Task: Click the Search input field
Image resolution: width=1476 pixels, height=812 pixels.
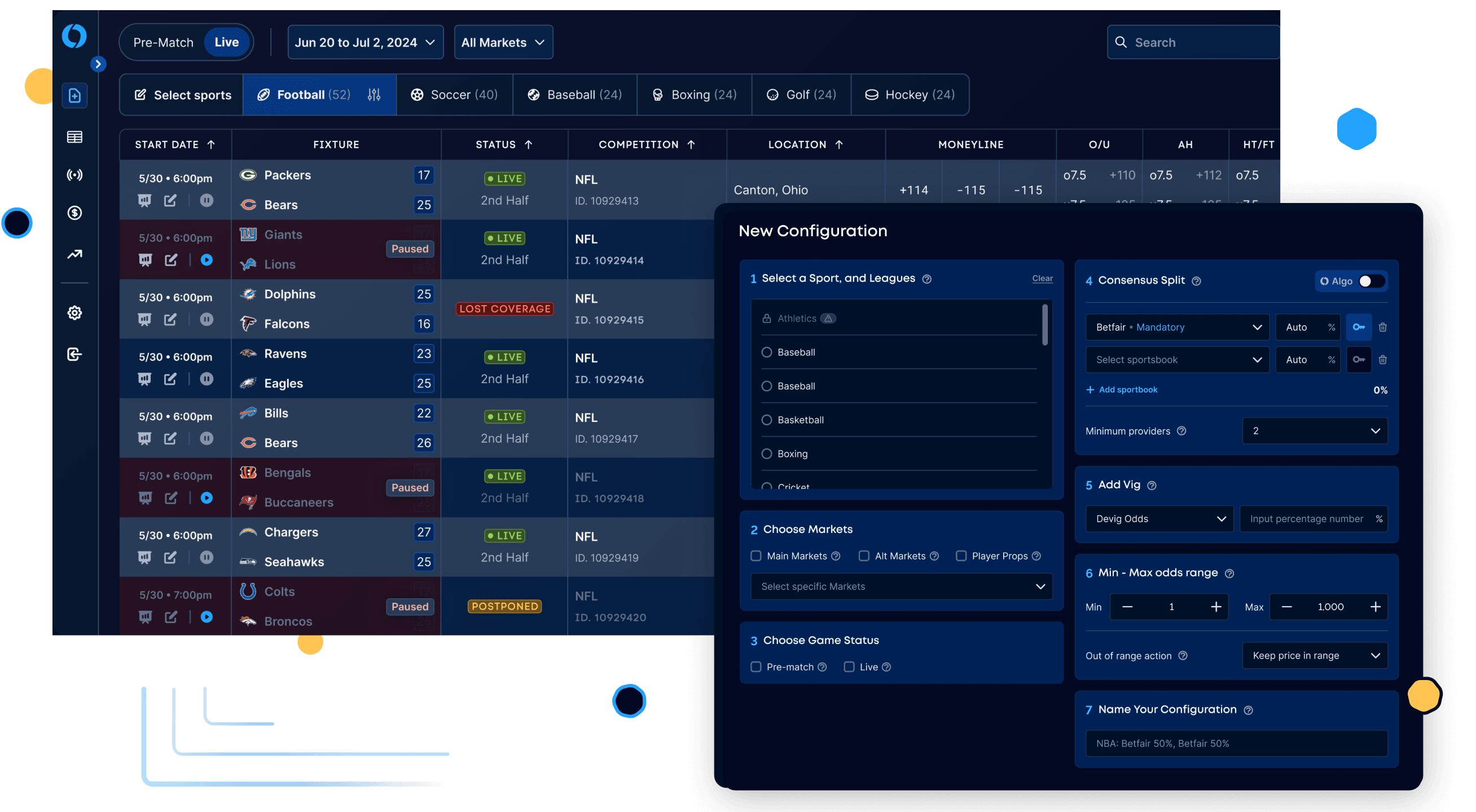Action: click(x=1193, y=42)
